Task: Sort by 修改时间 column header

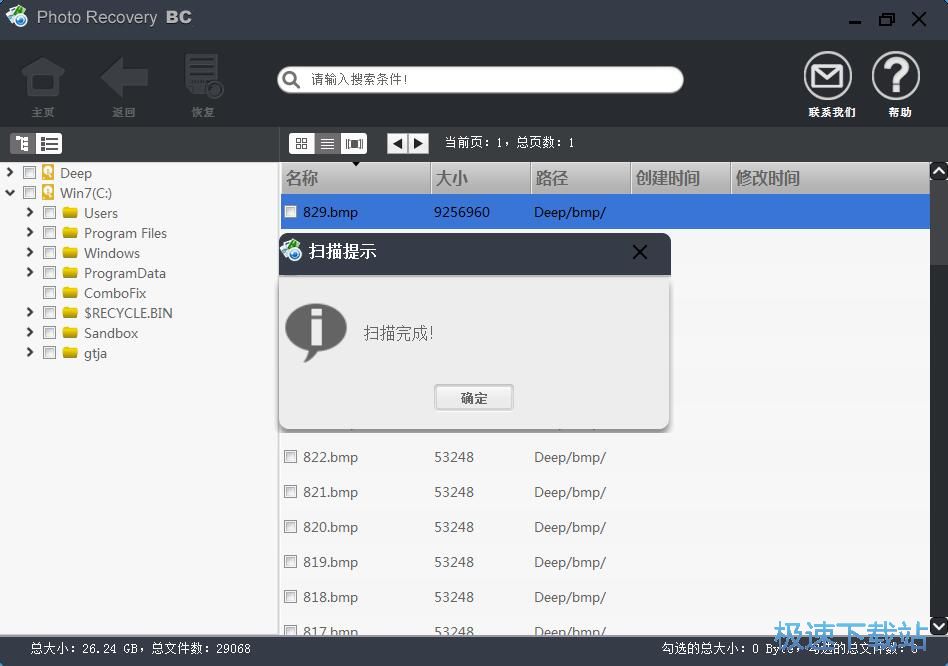Action: [x=830, y=178]
